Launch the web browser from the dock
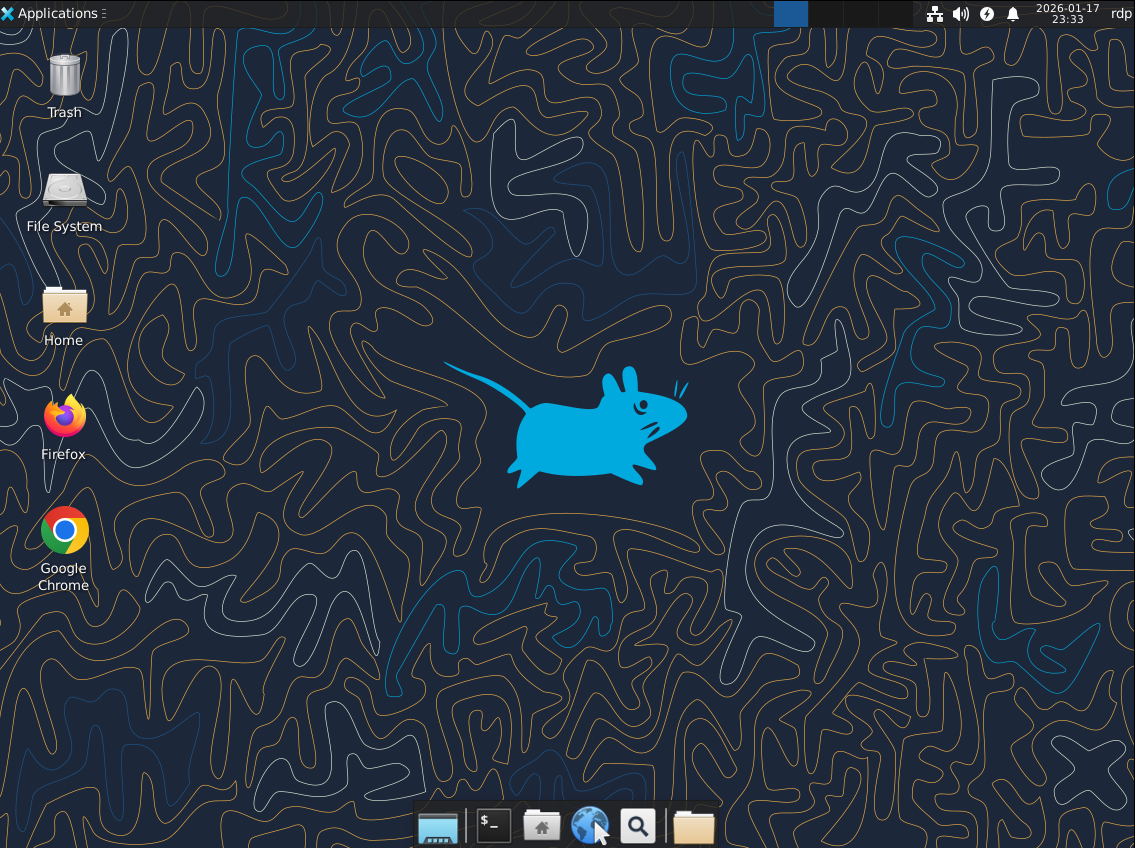Screen dimensions: 1135x848 click(590, 823)
